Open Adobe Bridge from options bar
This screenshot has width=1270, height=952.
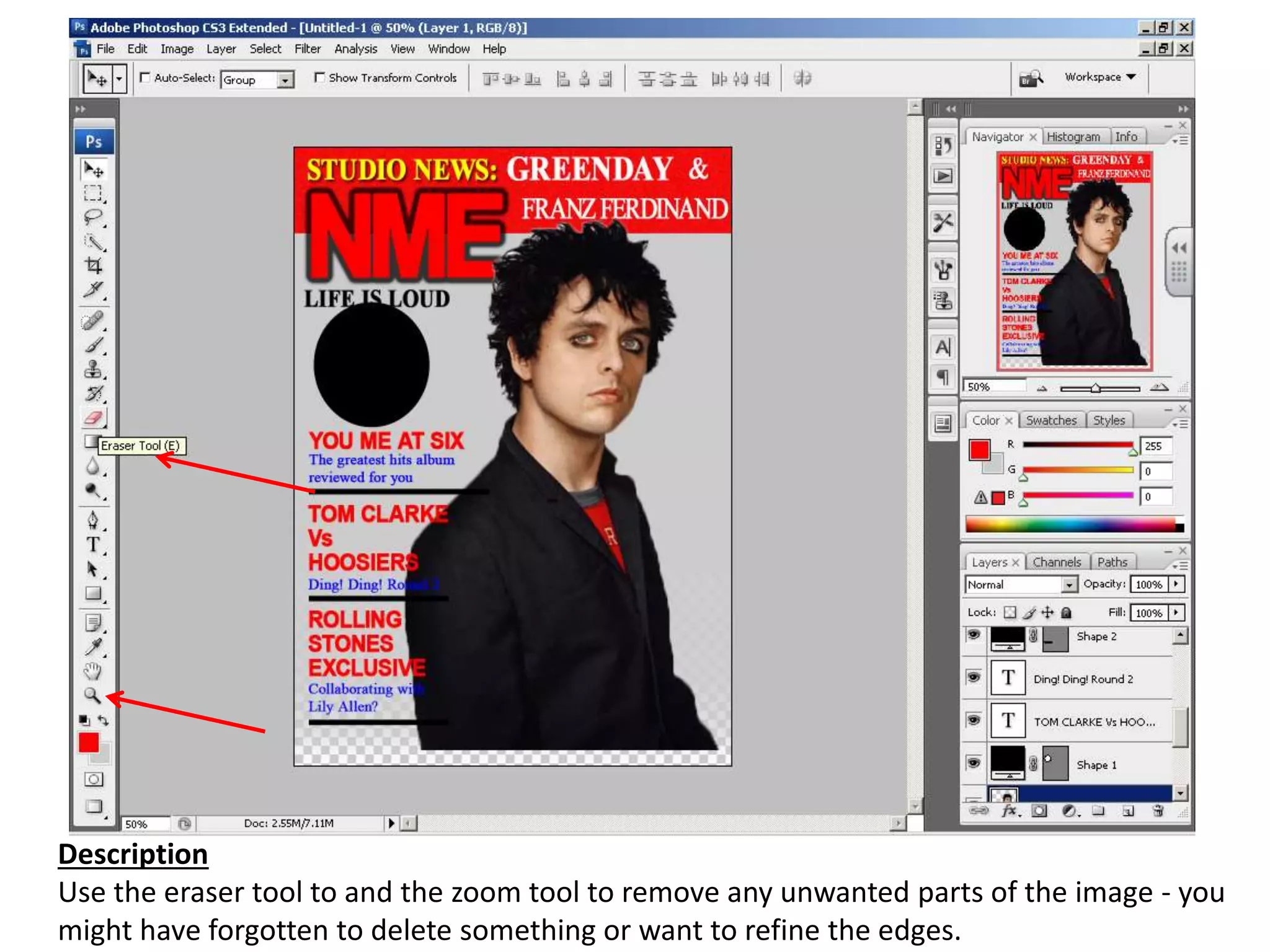coord(1031,78)
